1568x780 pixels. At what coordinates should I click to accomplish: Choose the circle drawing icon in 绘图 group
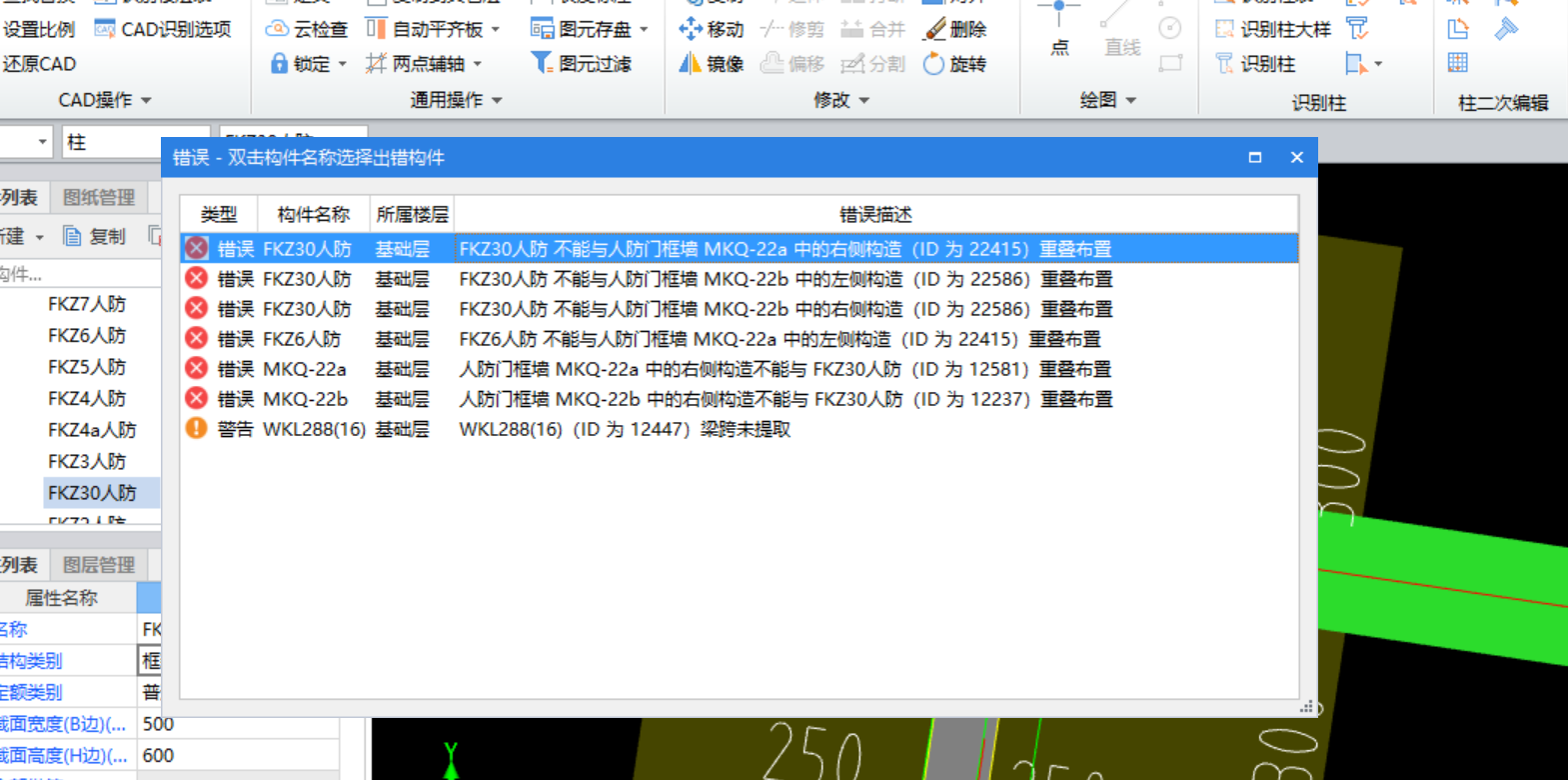(1170, 28)
